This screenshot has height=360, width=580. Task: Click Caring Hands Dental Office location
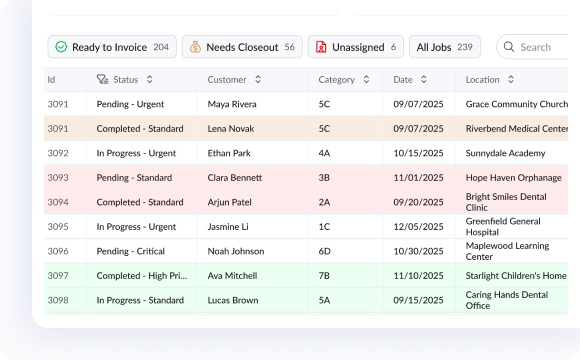(x=507, y=300)
